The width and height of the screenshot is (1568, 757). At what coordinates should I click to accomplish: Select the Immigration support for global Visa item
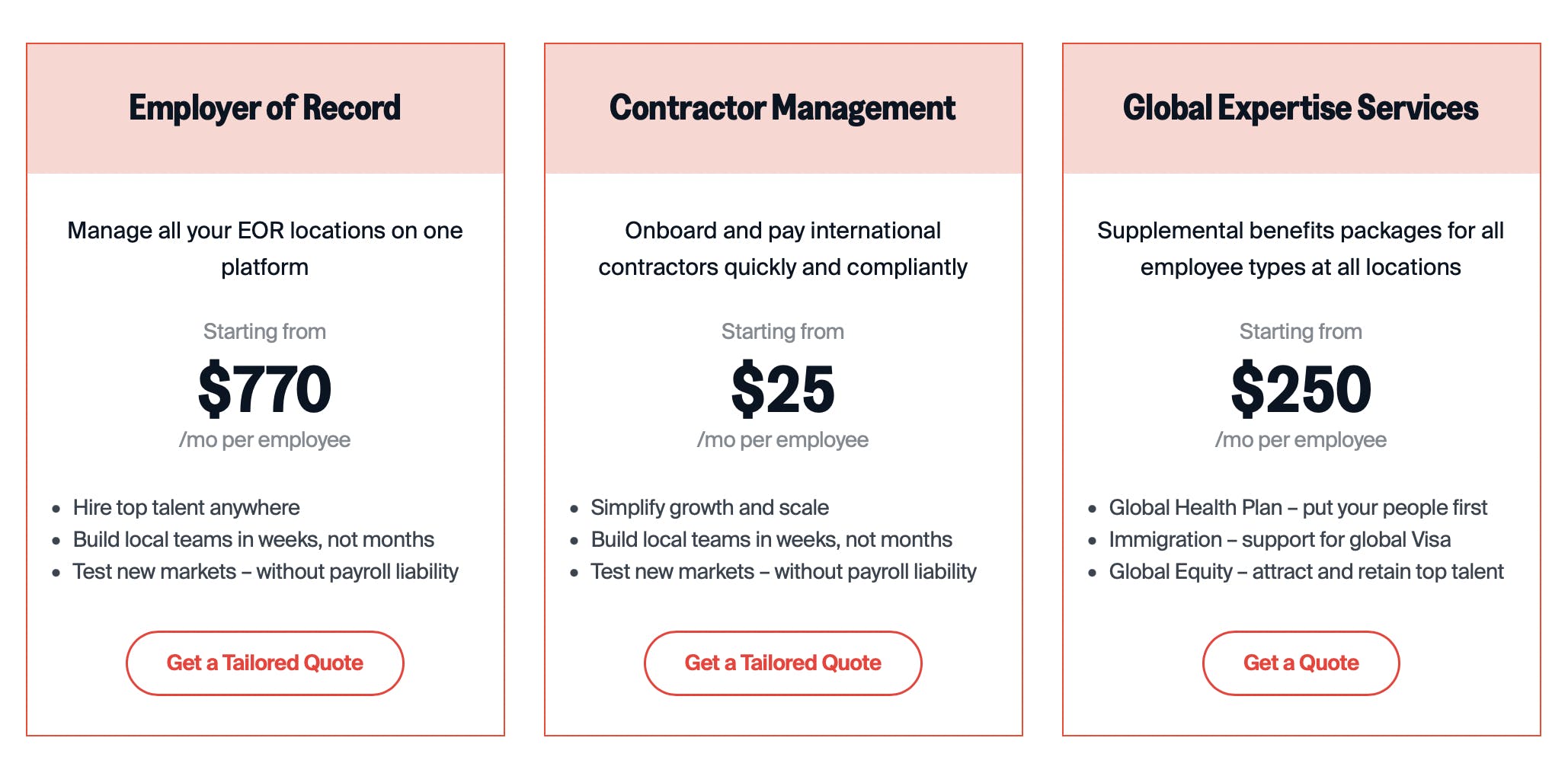click(1279, 539)
